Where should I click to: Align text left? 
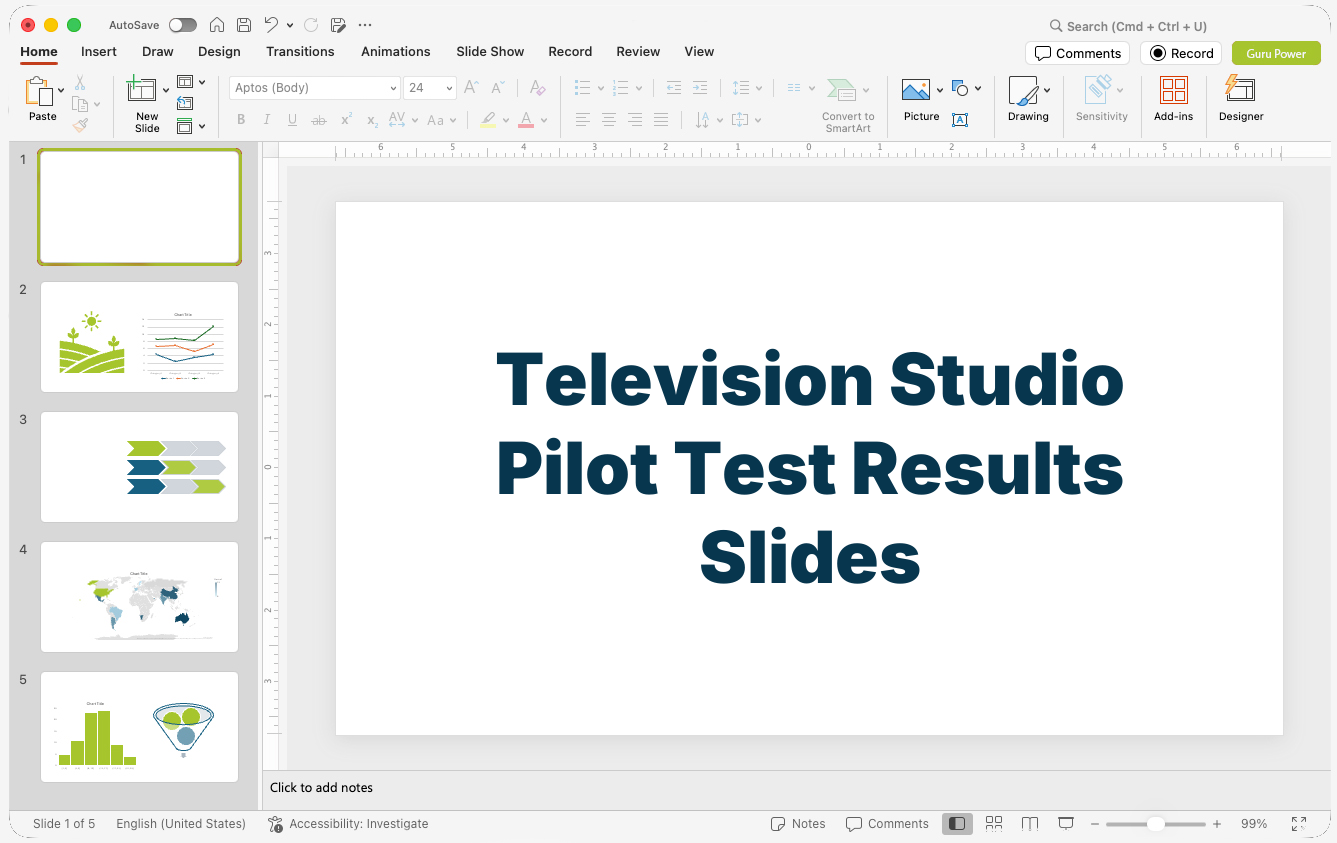click(583, 120)
